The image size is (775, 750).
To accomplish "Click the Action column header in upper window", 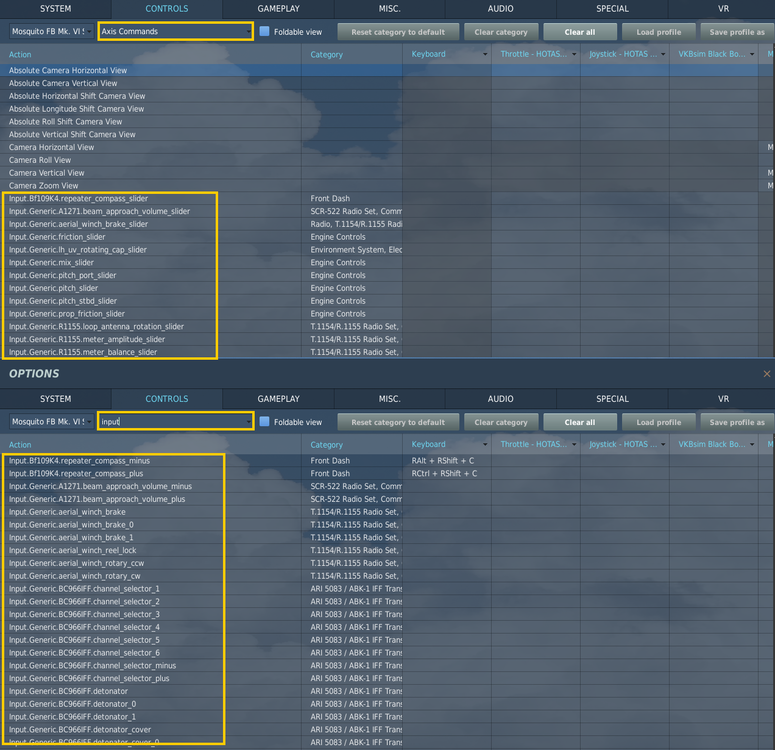I will point(151,54).
